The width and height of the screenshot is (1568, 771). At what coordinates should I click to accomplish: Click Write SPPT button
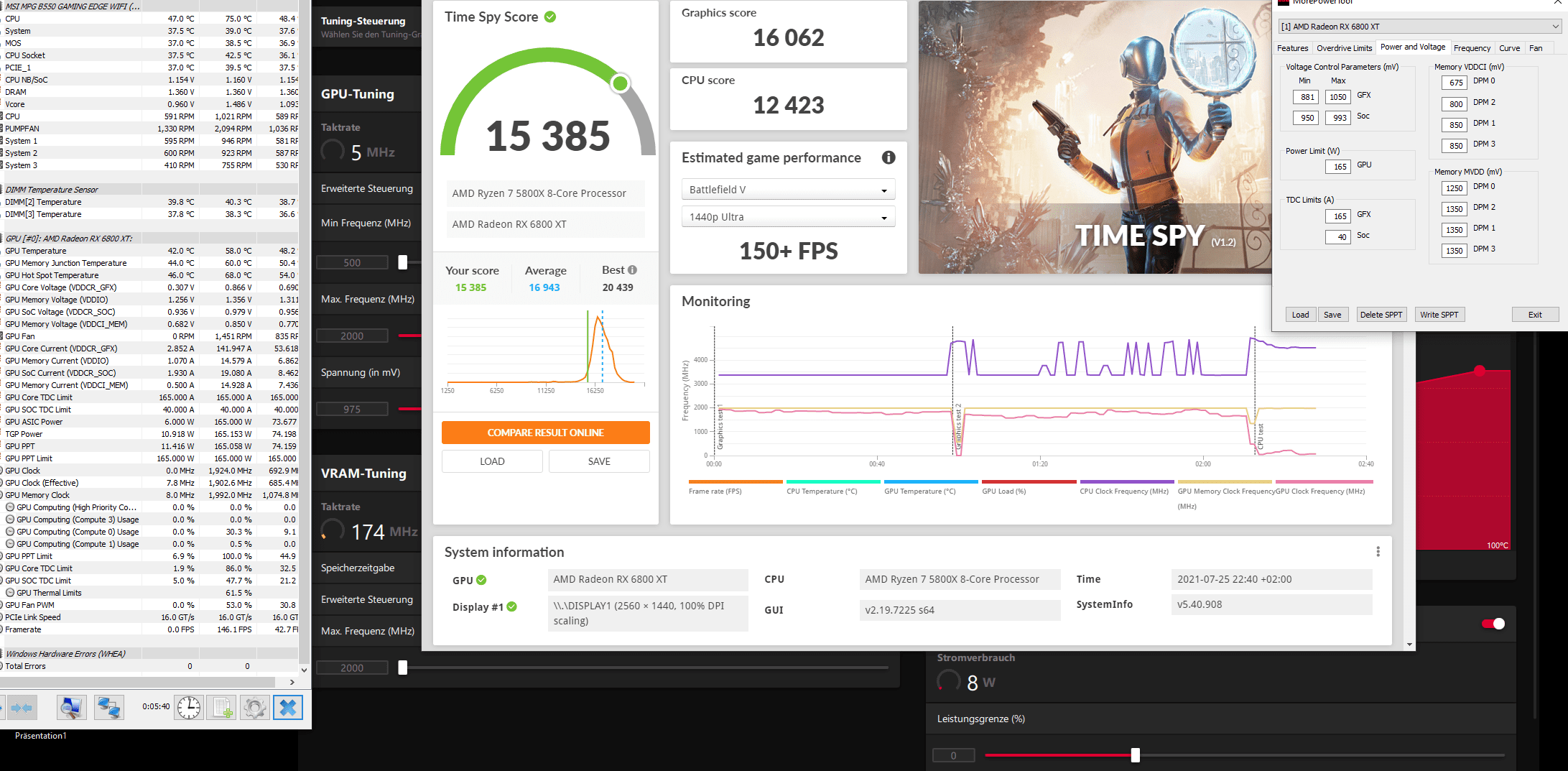[1439, 315]
